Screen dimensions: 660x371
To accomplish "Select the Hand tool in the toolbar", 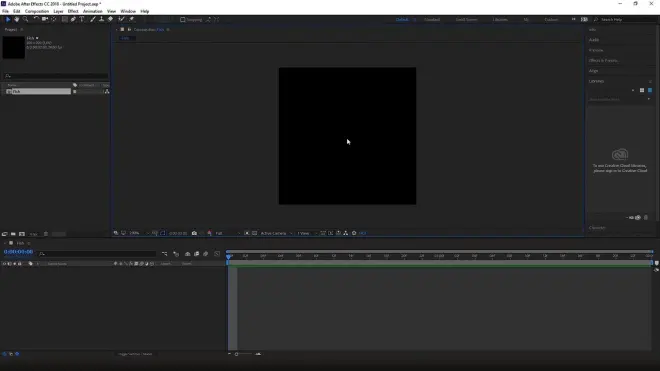I will 16,19.
